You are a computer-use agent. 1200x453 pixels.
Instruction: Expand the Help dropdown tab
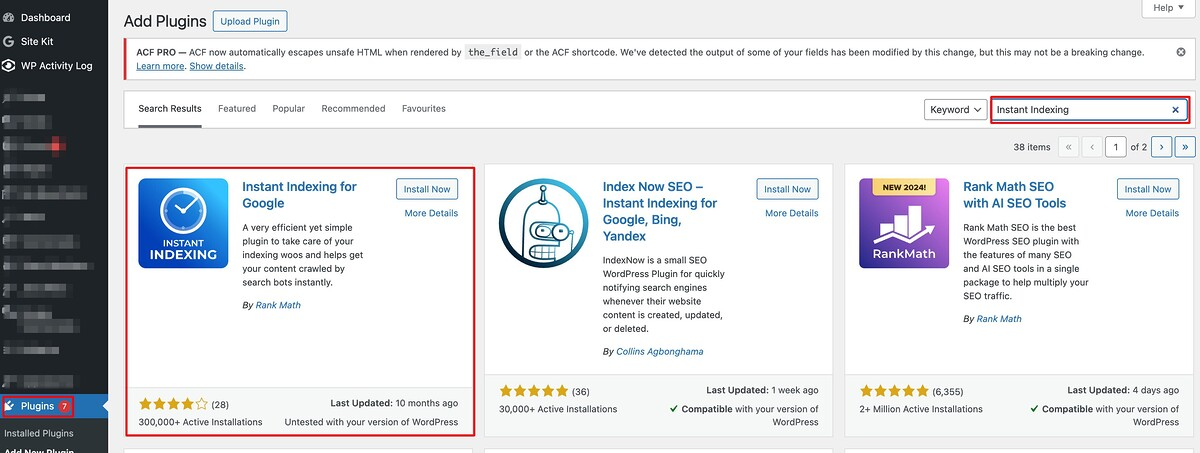(1169, 8)
